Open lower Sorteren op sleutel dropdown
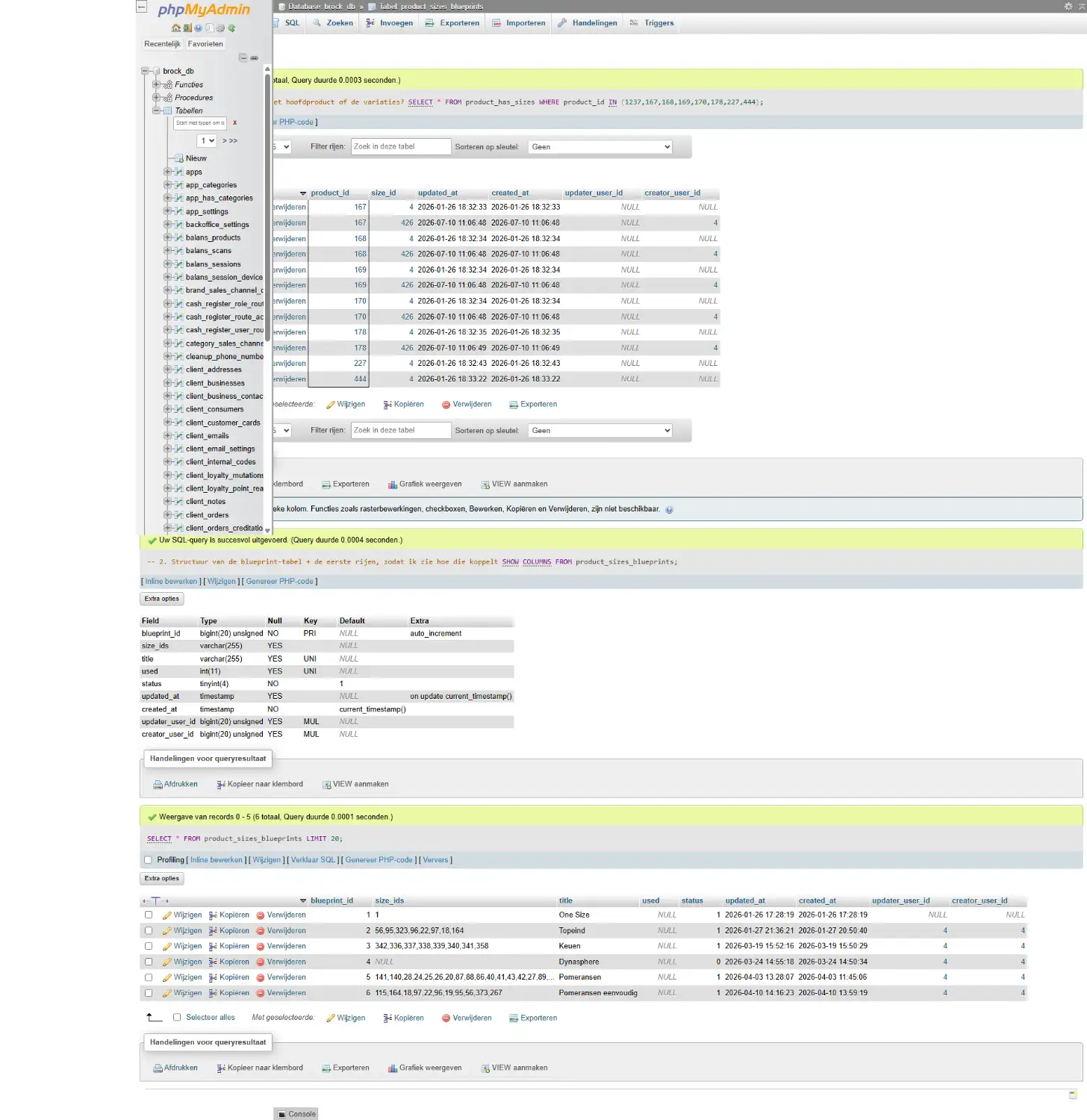The width and height of the screenshot is (1087, 1120). pos(600,431)
